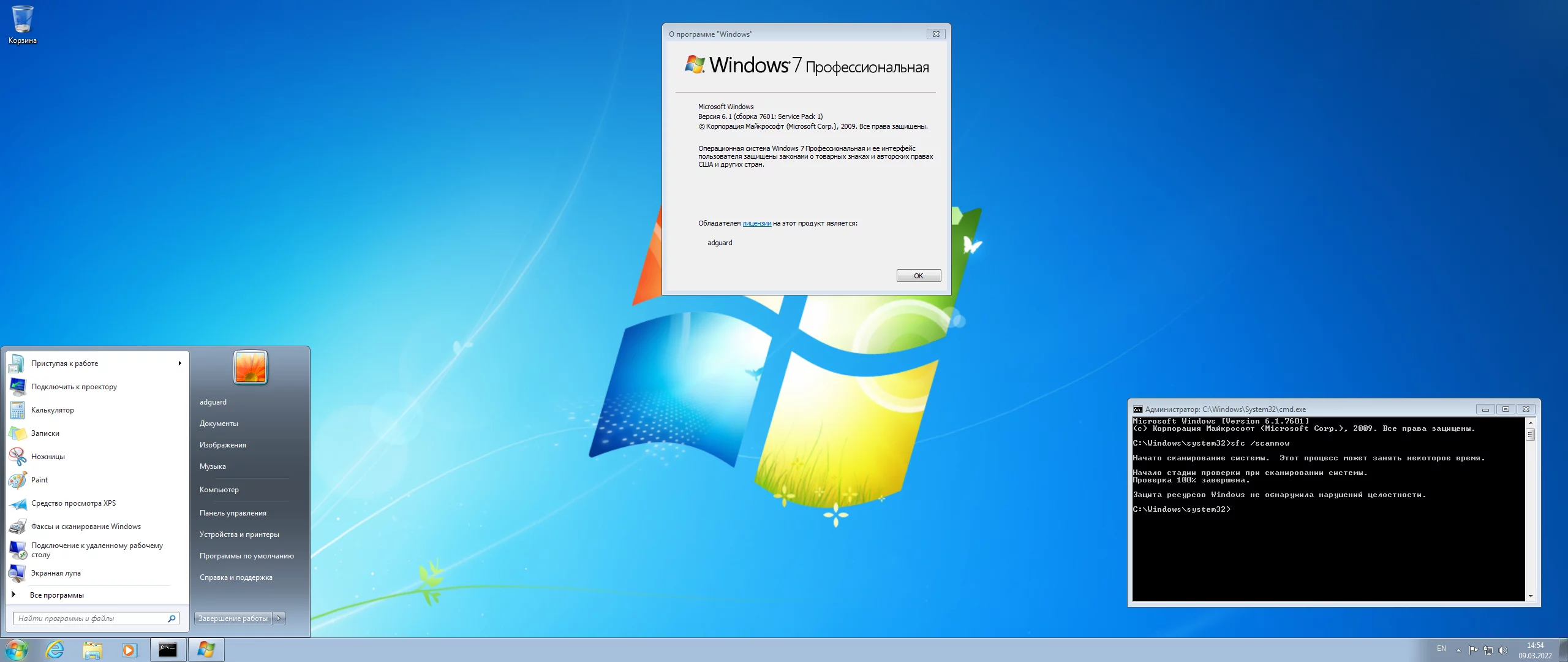Open the network tray icon

[1488, 650]
